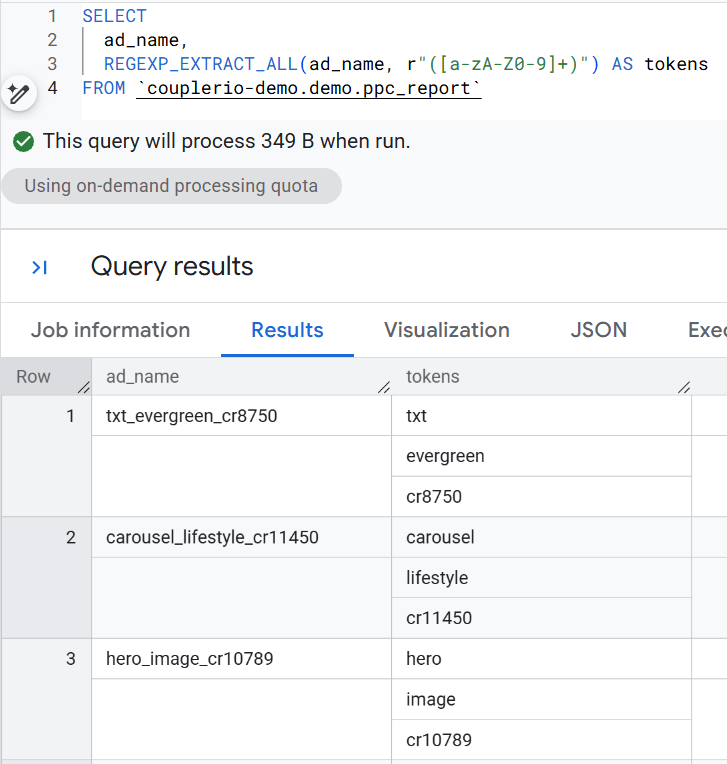727x764 pixels.
Task: Click the FROM keyword on line 4
Action: (x=104, y=88)
